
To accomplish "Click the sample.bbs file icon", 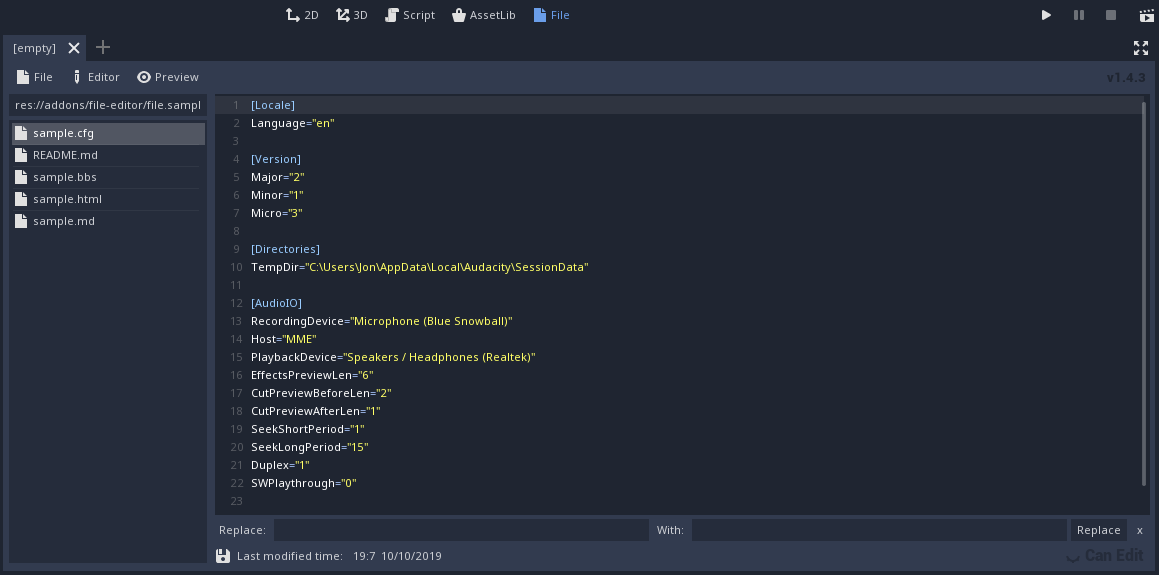I will 21,177.
